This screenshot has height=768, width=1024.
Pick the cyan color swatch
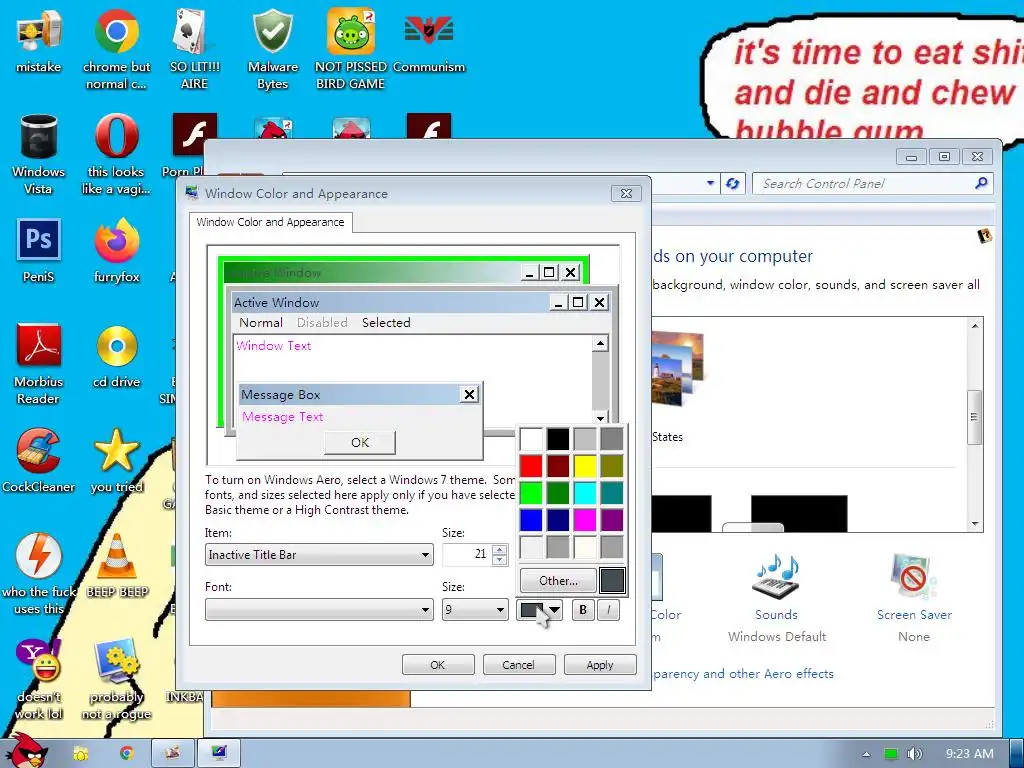pyautogui.click(x=584, y=493)
